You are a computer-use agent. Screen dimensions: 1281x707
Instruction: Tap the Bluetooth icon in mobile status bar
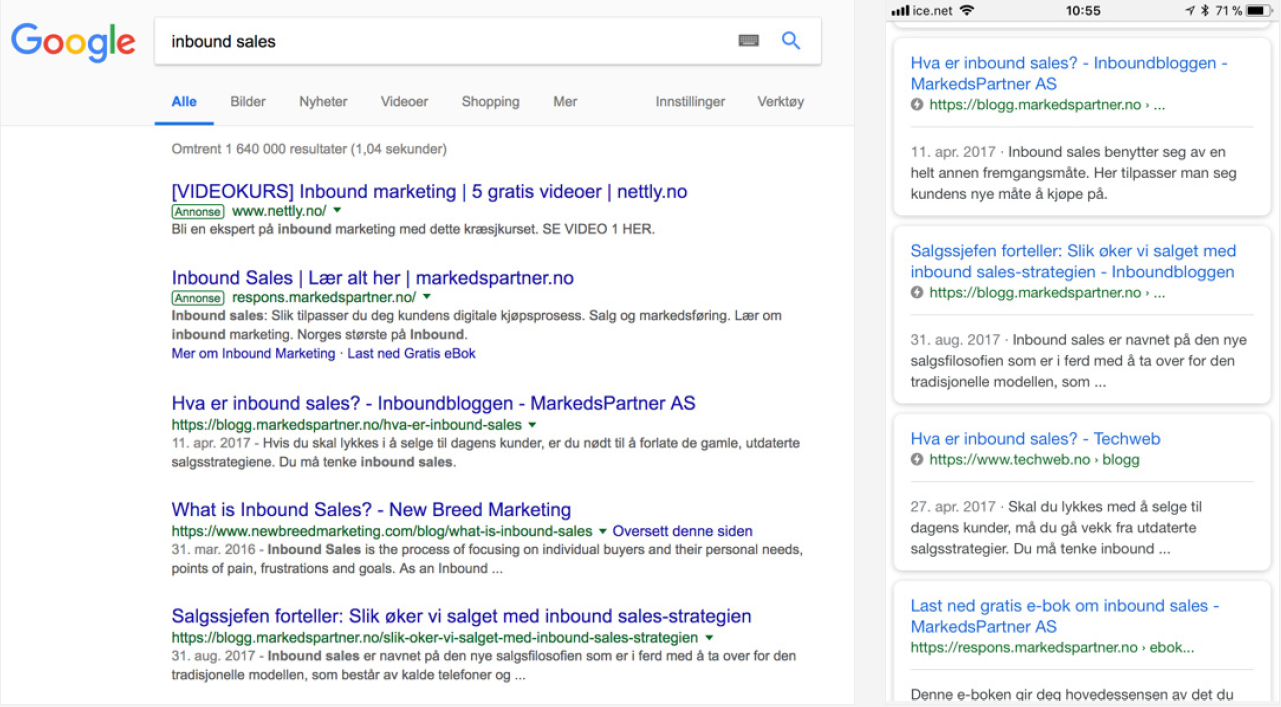pyautogui.click(x=1205, y=11)
